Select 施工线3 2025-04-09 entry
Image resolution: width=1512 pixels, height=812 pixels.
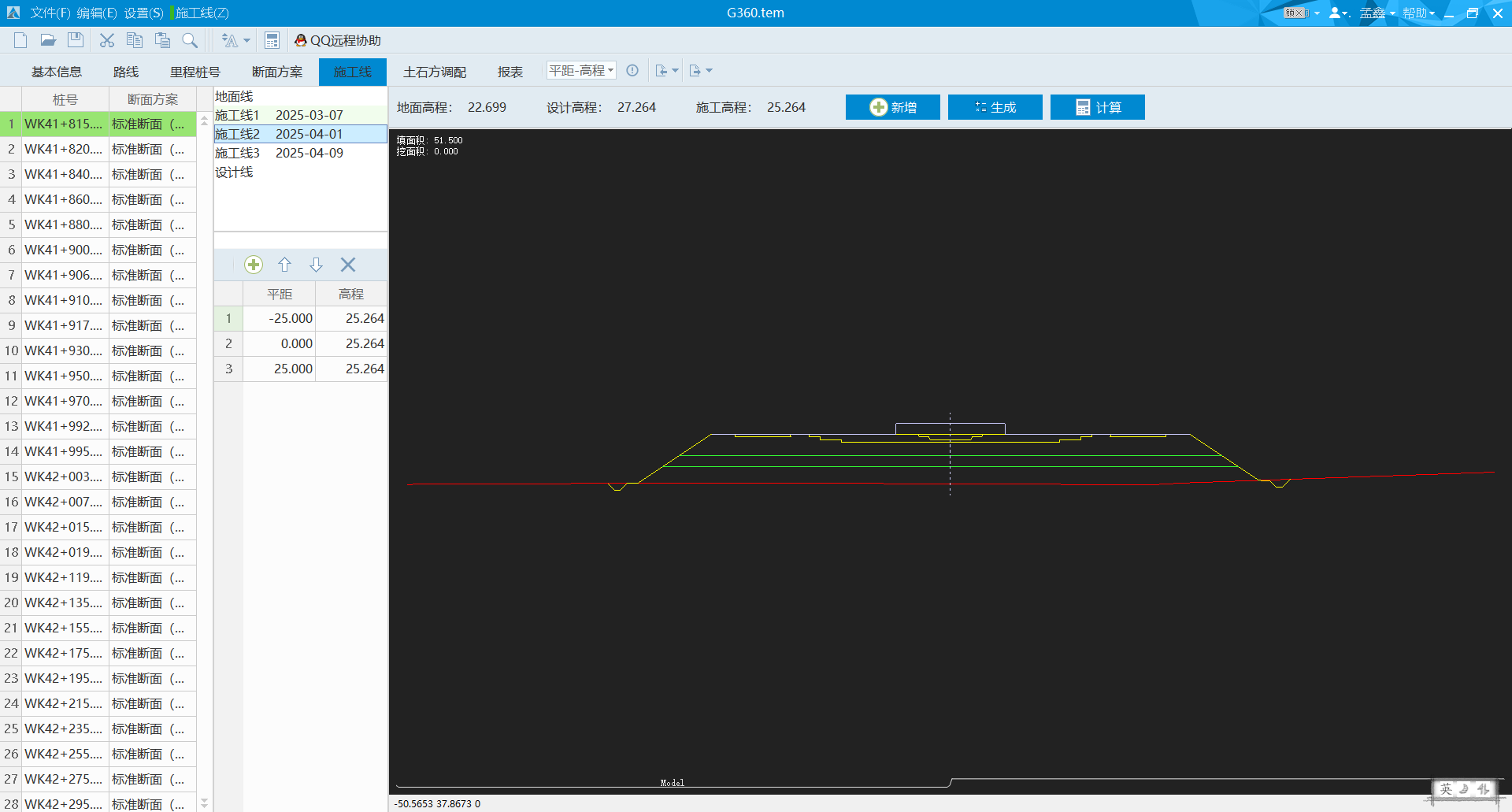click(300, 153)
